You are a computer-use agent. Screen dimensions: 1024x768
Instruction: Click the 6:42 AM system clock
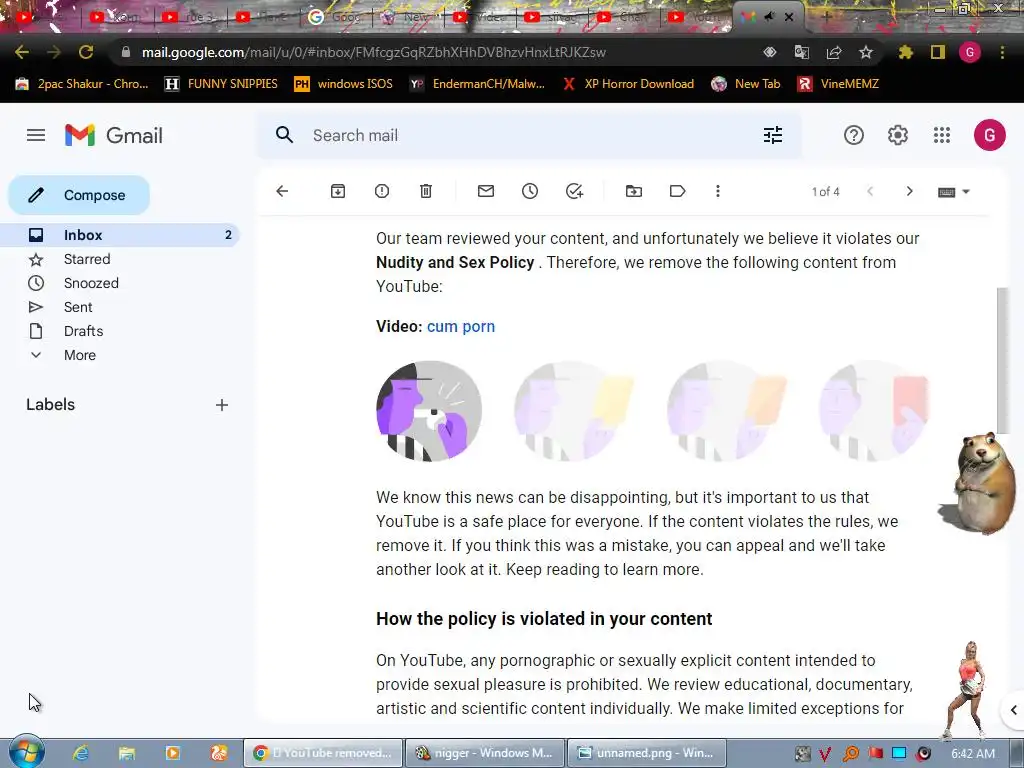tap(973, 753)
